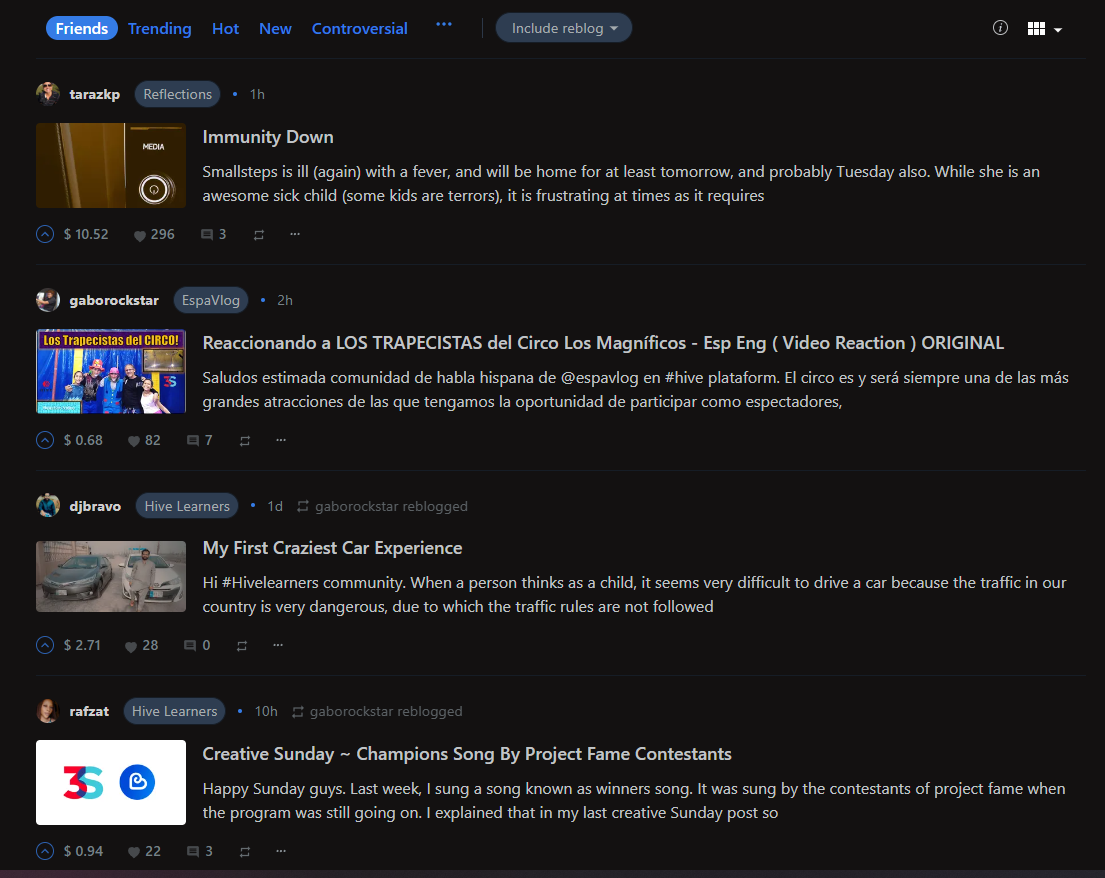The height and width of the screenshot is (878, 1105).
Task: Click tarazkp's profile avatar
Action: [48, 94]
